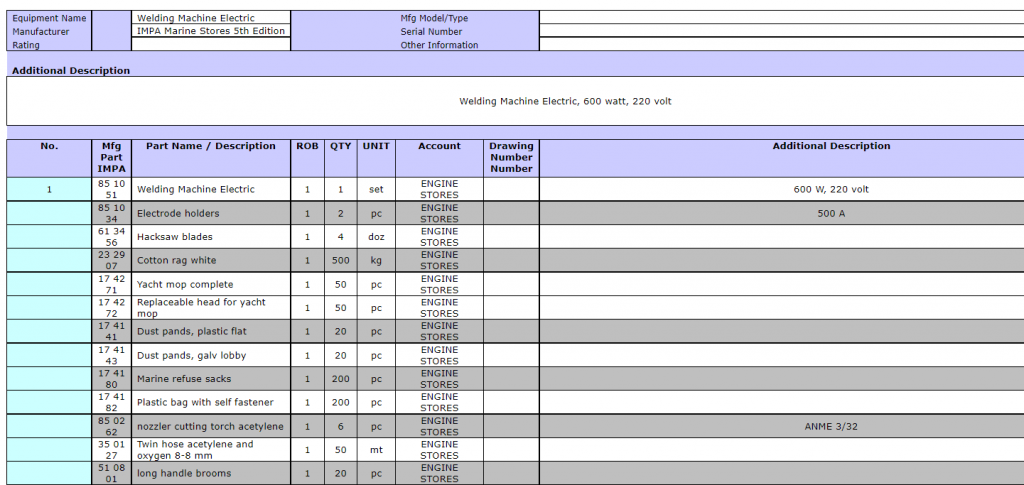Click the long handle brooms part name
Image resolution: width=1024 pixels, height=485 pixels.
tap(184, 474)
